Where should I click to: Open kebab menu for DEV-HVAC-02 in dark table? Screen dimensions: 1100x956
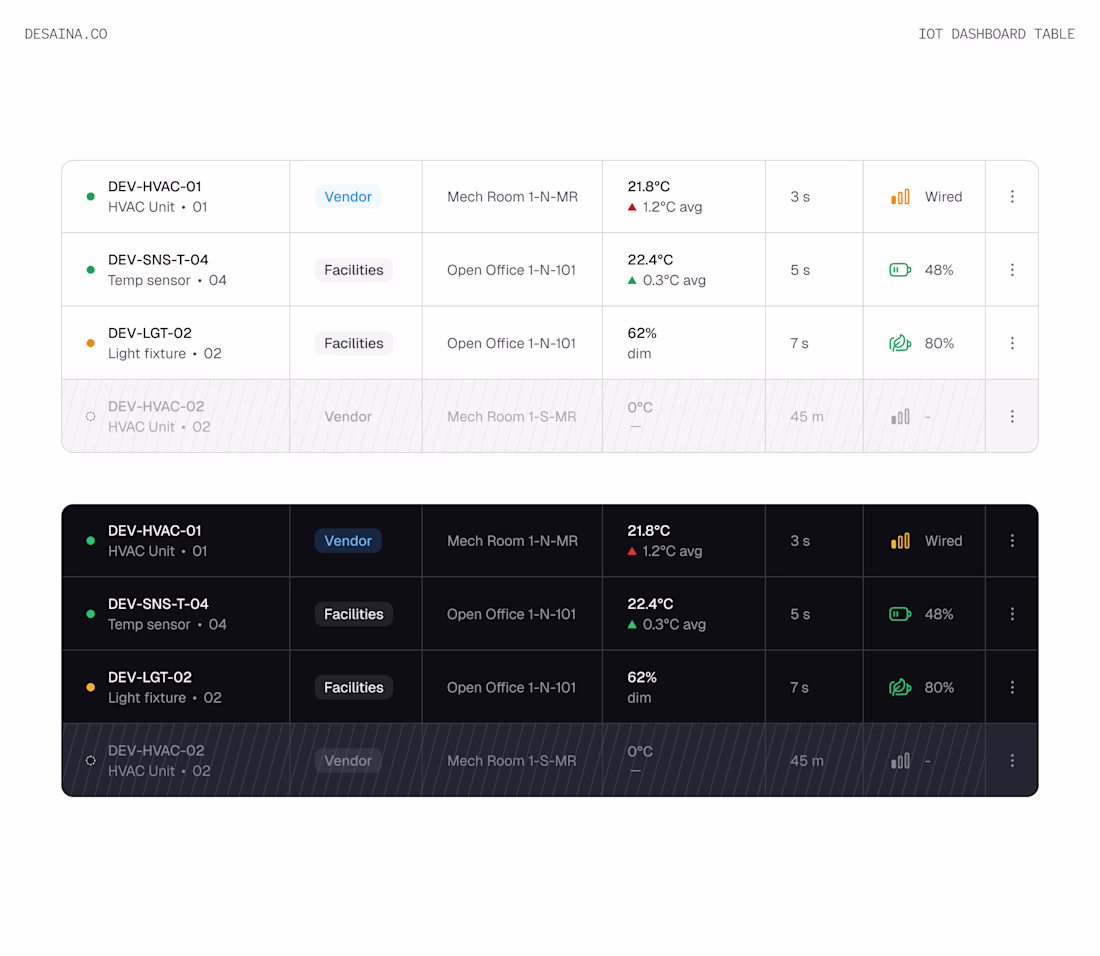click(x=1012, y=761)
